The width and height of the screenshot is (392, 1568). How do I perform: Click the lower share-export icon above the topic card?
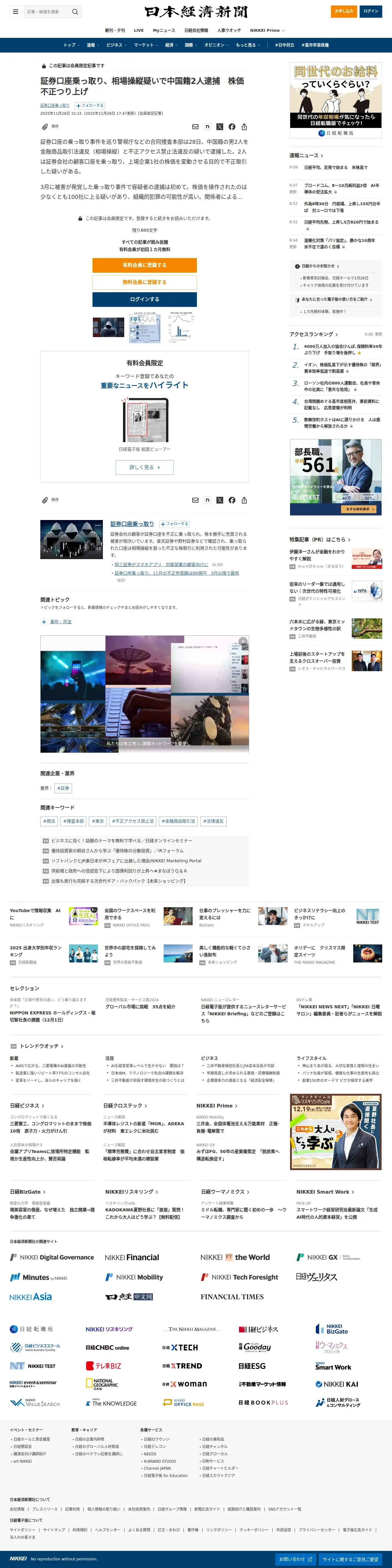point(244,500)
